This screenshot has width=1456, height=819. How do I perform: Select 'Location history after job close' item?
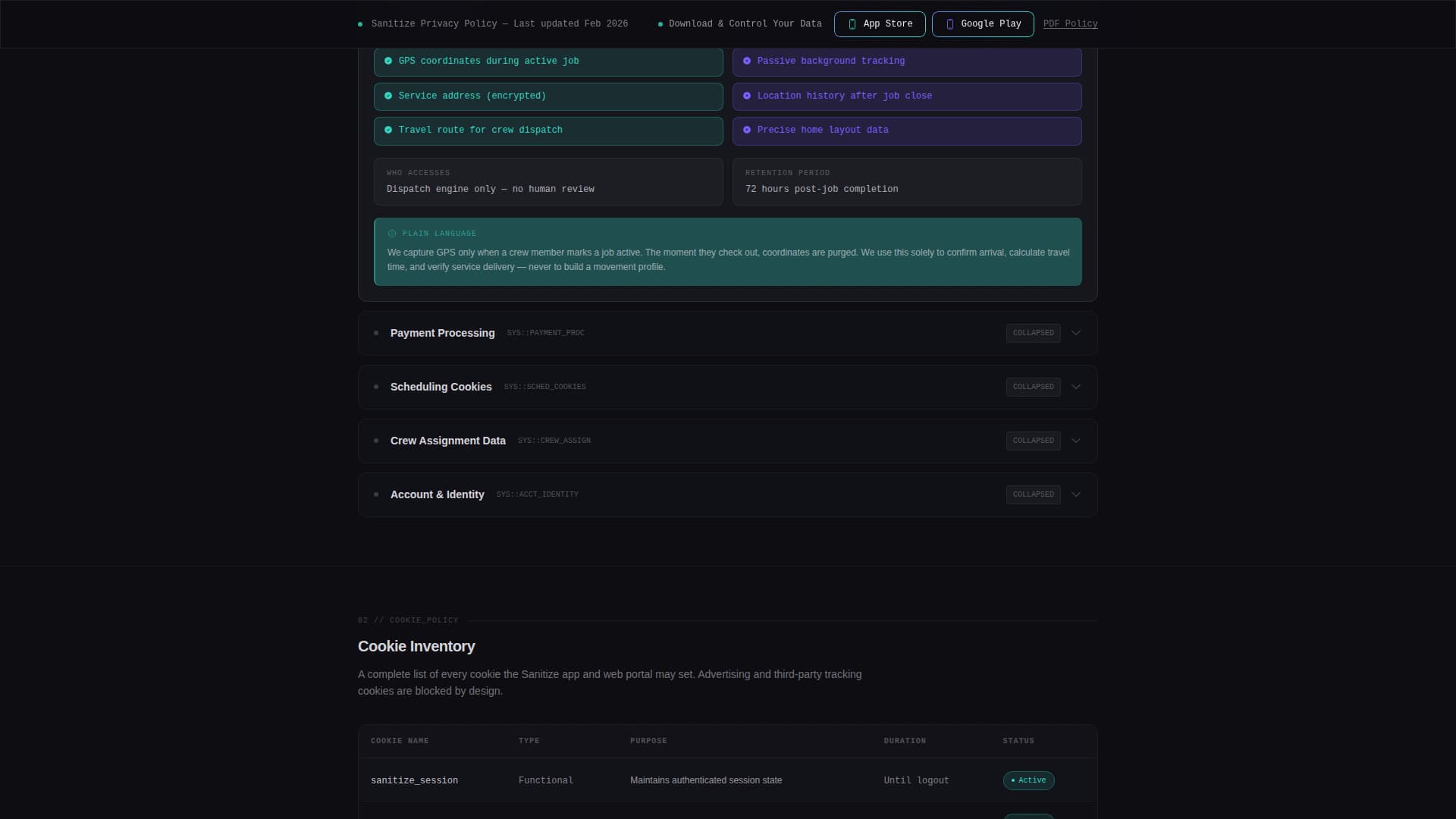[907, 96]
